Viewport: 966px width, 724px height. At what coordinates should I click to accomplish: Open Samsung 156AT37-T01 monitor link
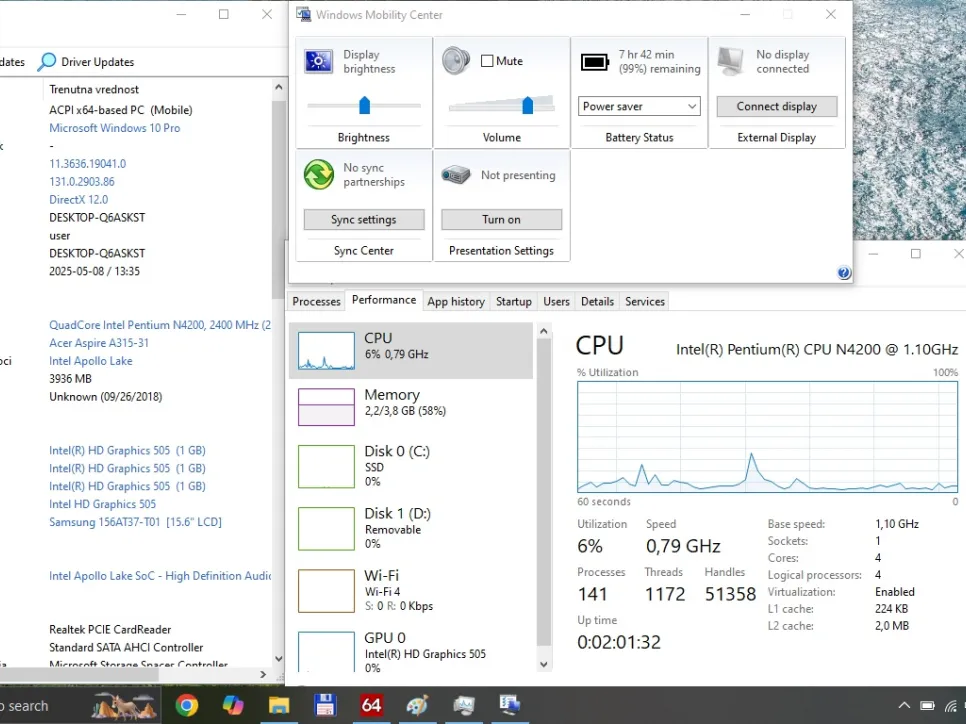(x=136, y=522)
